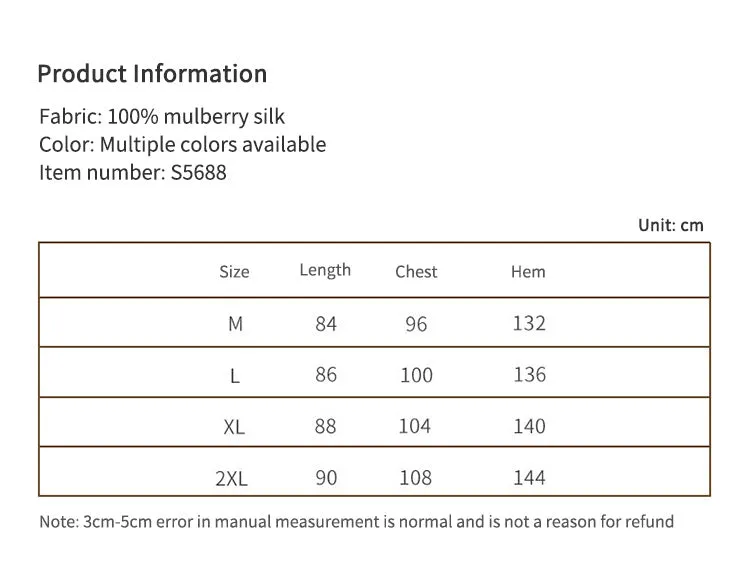Image resolution: width=750 pixels, height=588 pixels.
Task: Select the Size column header
Action: pos(234,272)
